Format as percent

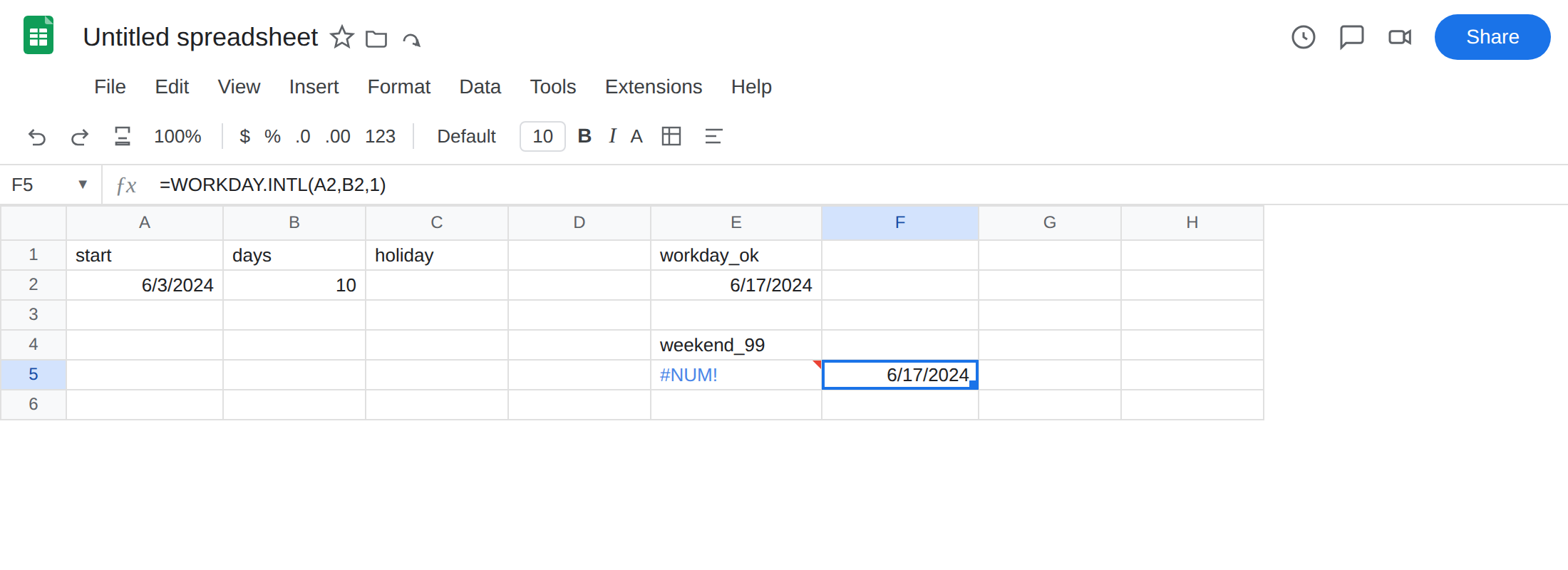click(272, 136)
